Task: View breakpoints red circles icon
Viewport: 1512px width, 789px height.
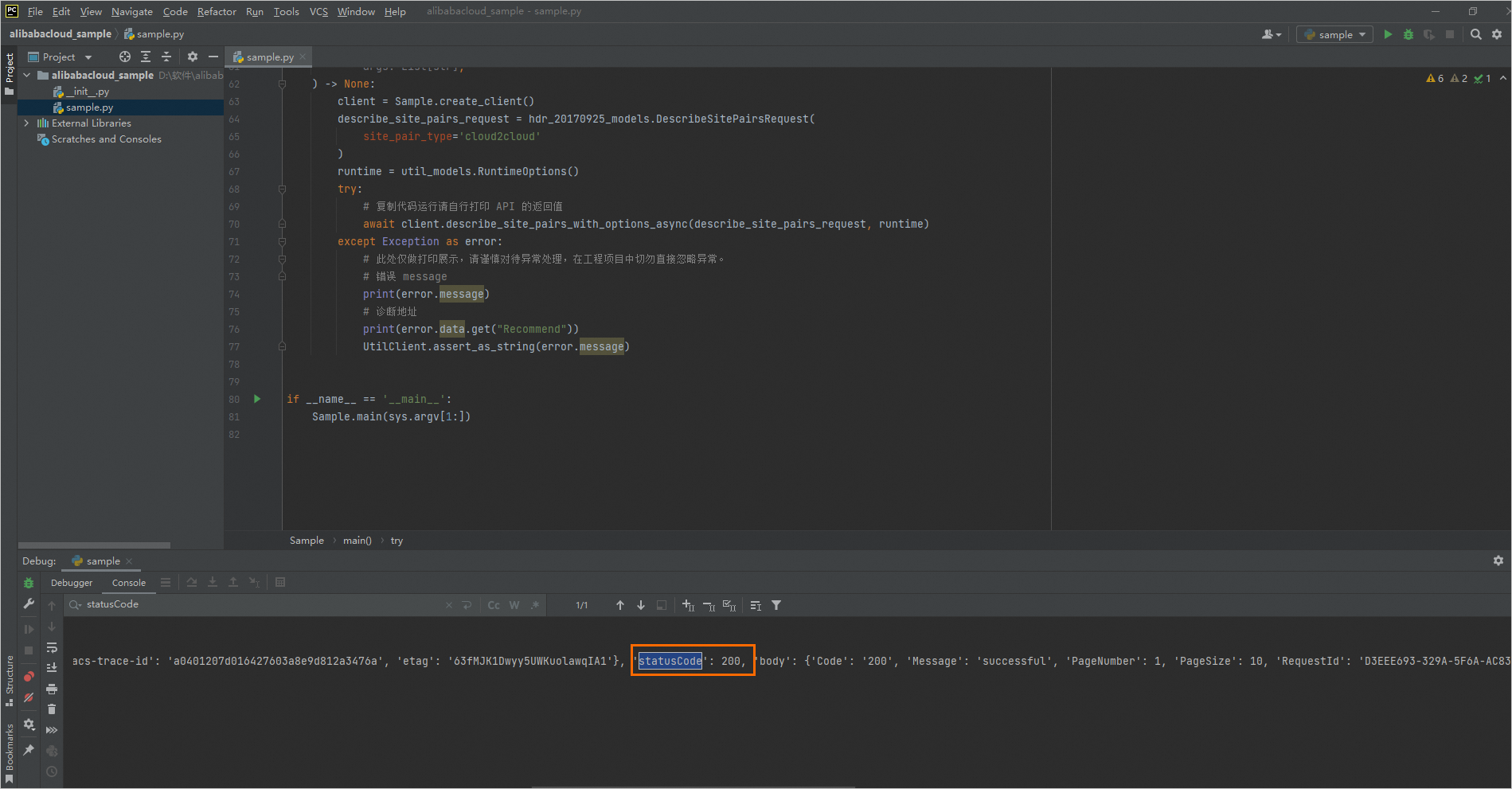Action: (x=29, y=677)
